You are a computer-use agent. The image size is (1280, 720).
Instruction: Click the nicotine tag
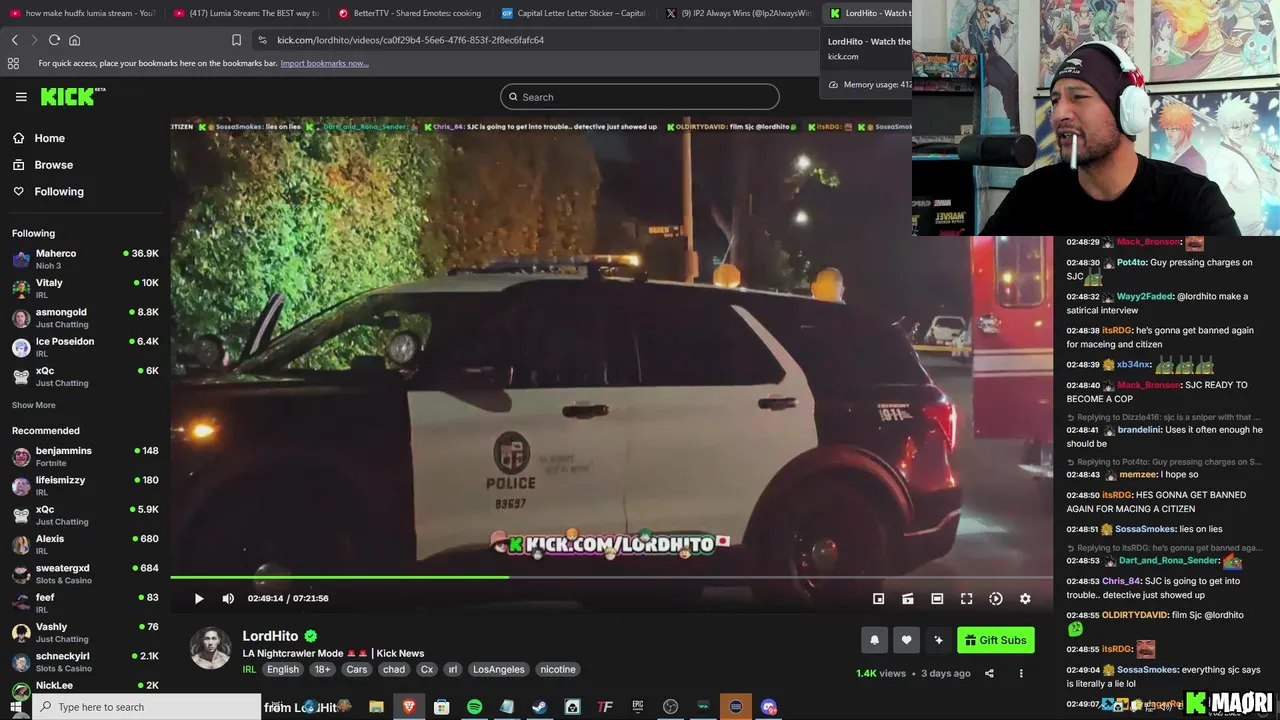558,669
